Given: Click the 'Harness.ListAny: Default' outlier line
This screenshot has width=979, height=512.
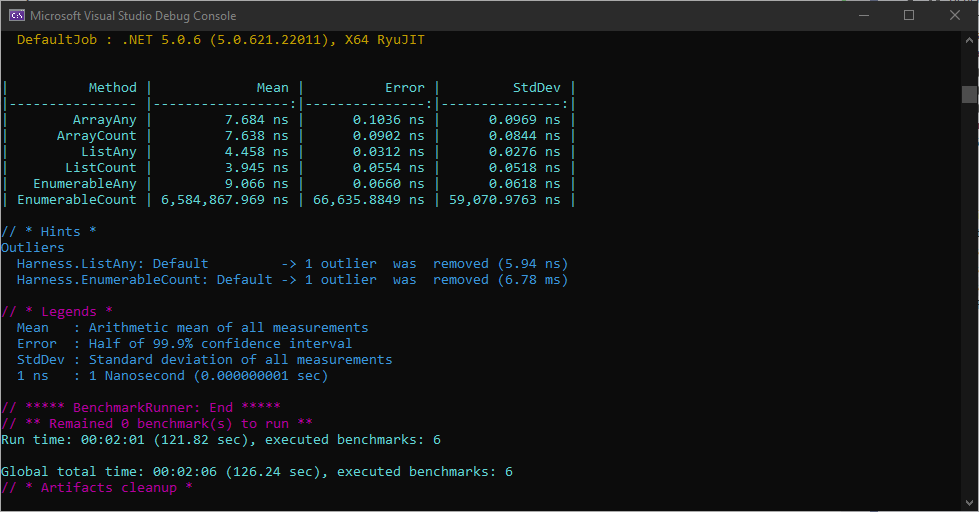Looking at the screenshot, I should pyautogui.click(x=292, y=263).
